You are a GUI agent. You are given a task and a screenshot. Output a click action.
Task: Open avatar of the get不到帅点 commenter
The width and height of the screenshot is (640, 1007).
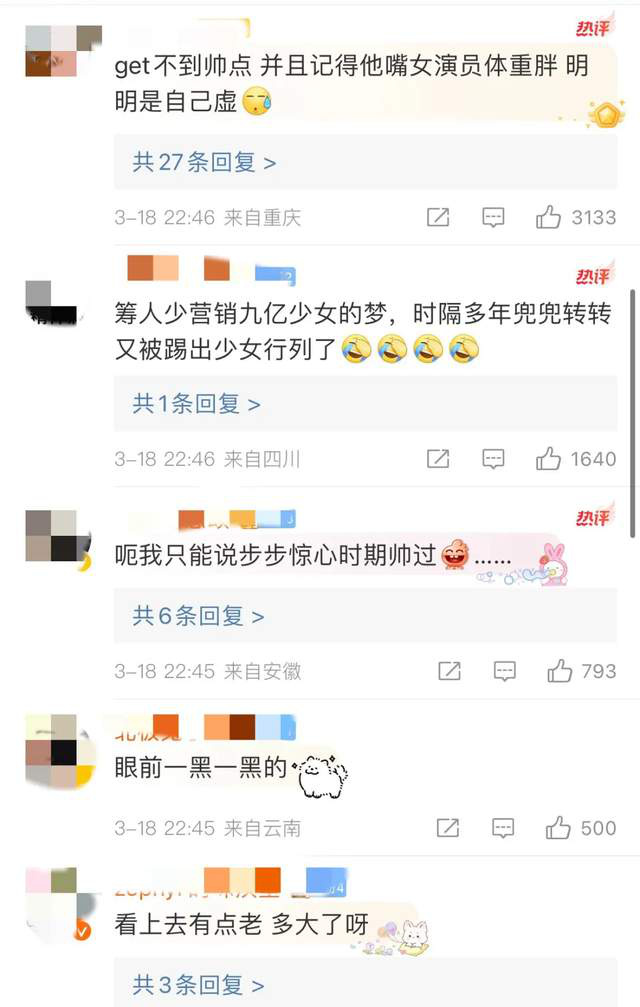tap(64, 51)
